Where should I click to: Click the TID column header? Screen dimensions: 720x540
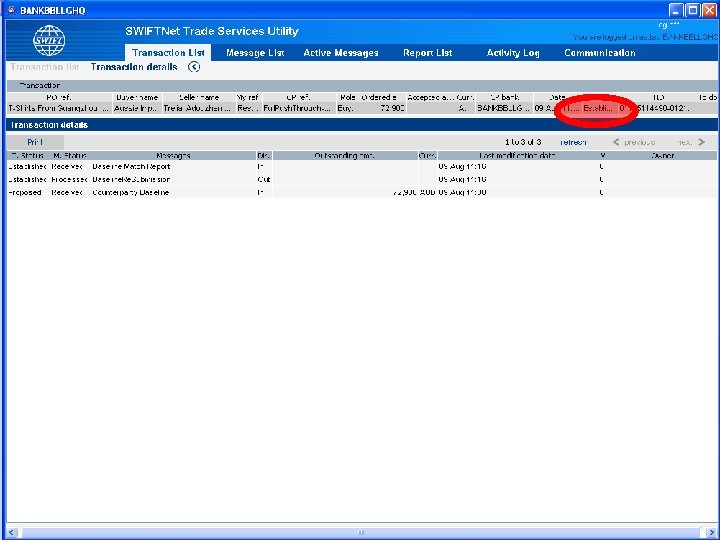click(659, 97)
